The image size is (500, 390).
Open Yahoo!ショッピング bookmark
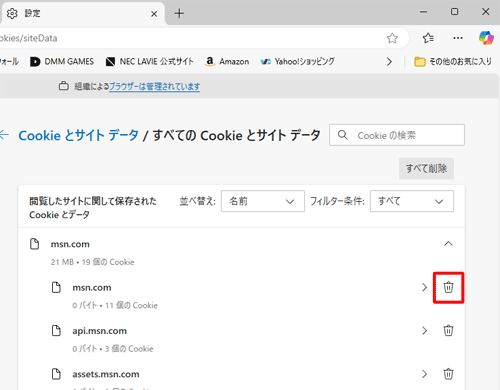(298, 62)
